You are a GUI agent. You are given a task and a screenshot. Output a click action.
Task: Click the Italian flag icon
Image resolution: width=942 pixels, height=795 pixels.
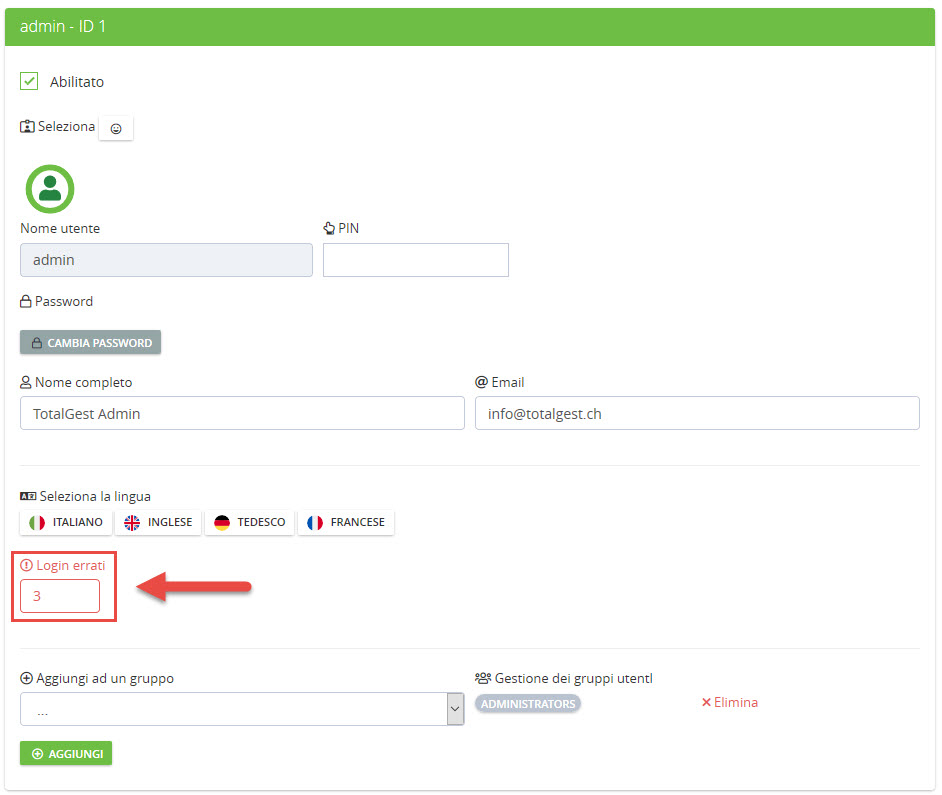tap(37, 523)
